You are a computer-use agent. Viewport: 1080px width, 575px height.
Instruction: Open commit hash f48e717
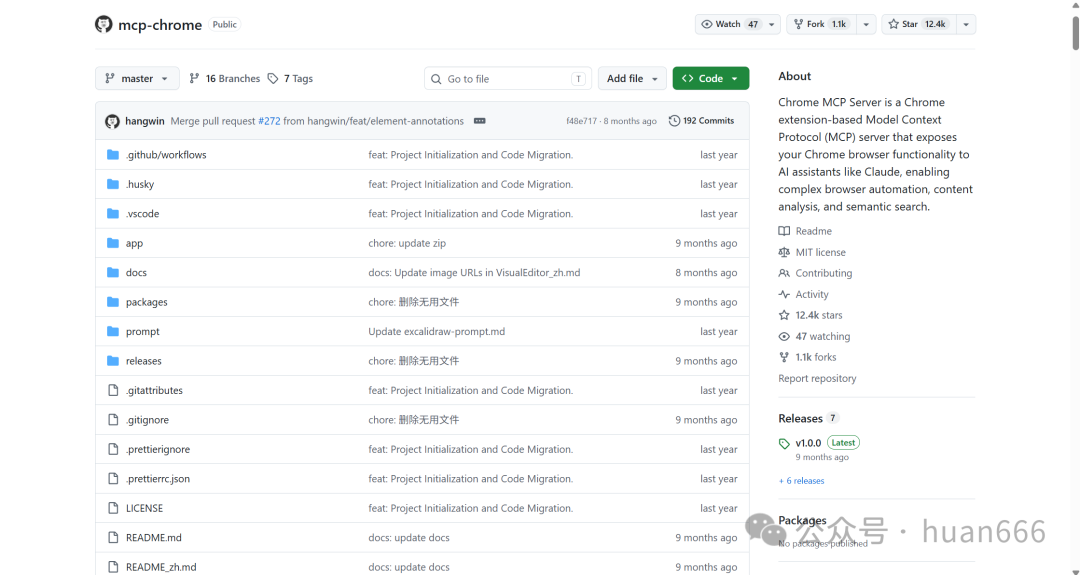click(x=581, y=121)
